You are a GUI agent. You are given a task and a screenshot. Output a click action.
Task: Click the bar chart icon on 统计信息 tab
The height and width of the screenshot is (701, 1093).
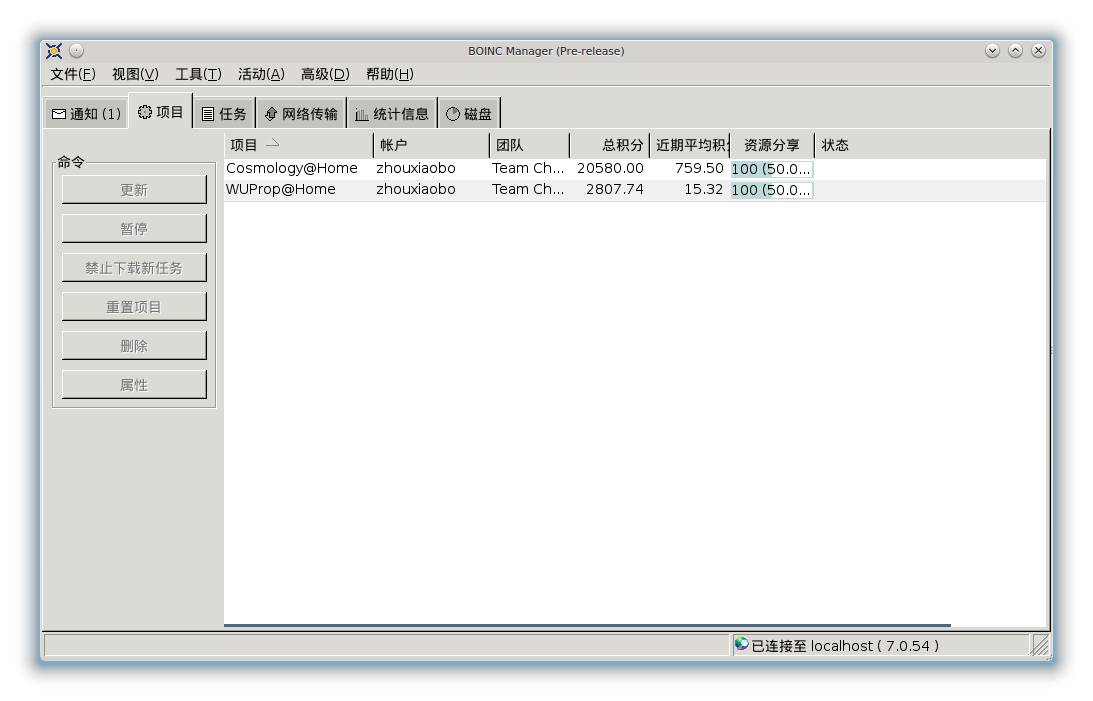(361, 114)
